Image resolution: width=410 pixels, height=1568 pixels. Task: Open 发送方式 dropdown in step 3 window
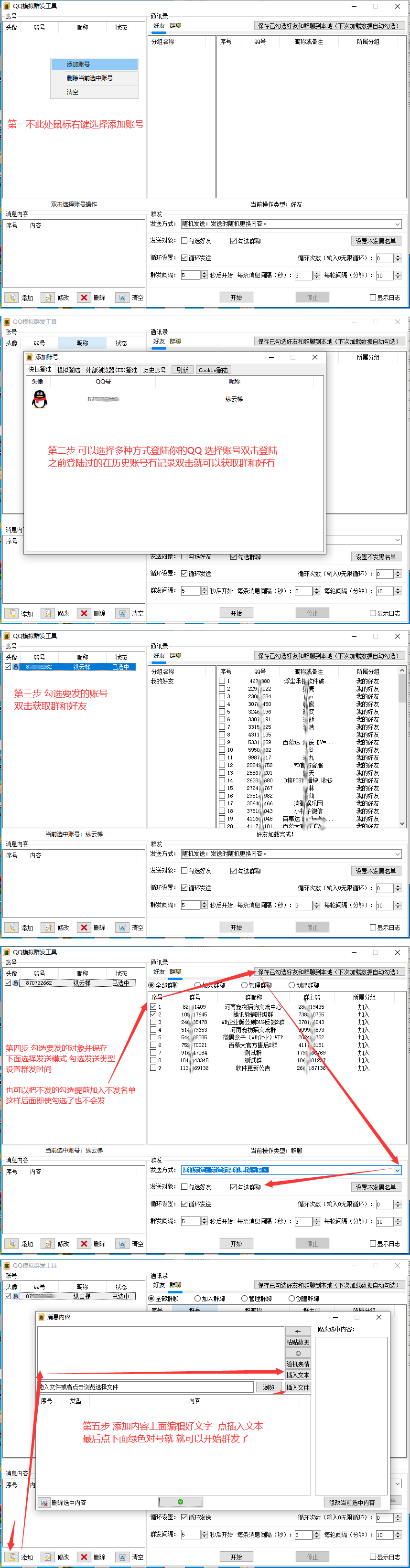click(397, 854)
